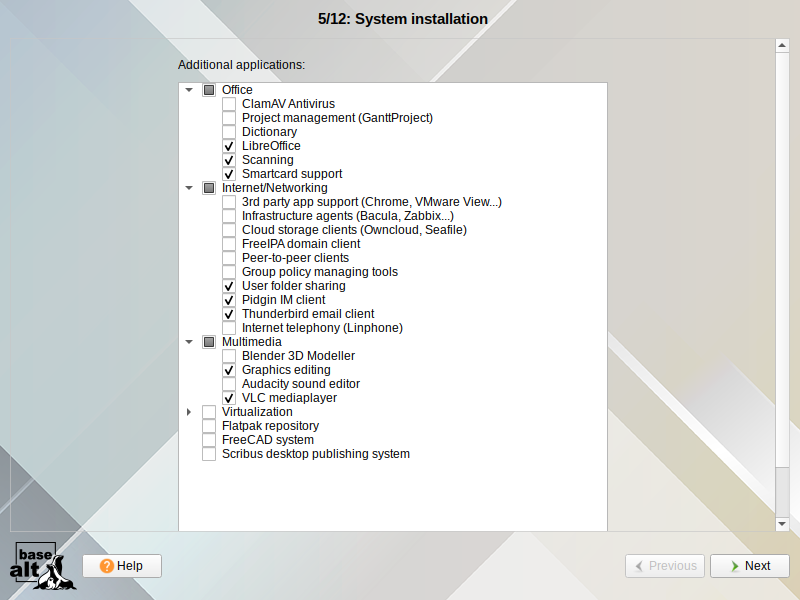Select the Office label text
The width and height of the screenshot is (800, 600).
click(237, 90)
